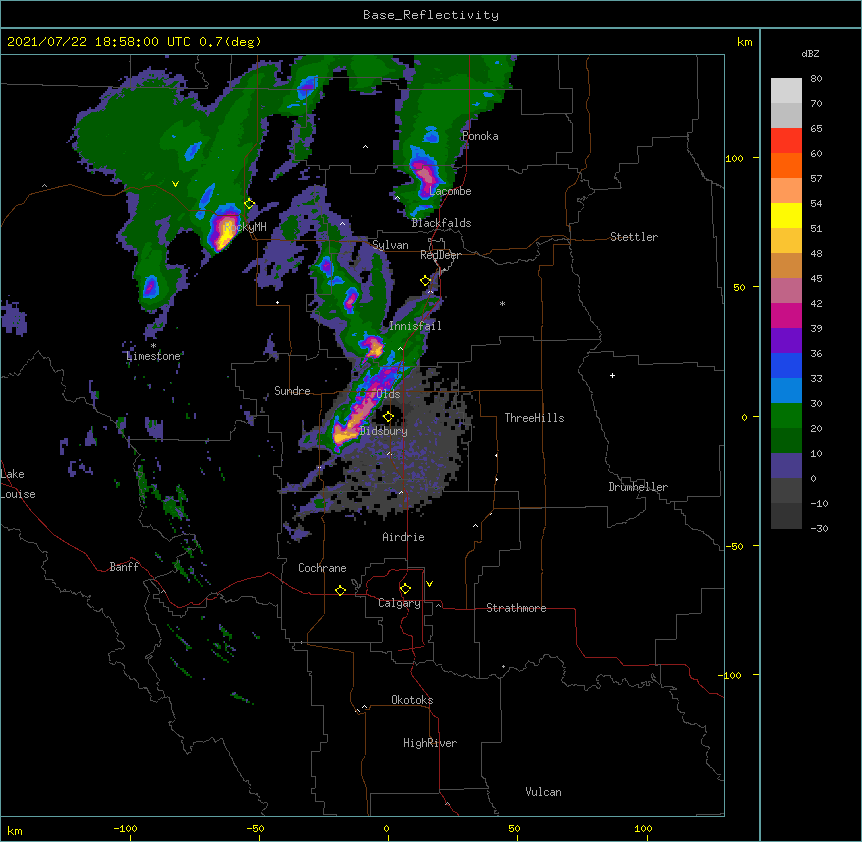Select the Banff label

pyautogui.click(x=124, y=567)
